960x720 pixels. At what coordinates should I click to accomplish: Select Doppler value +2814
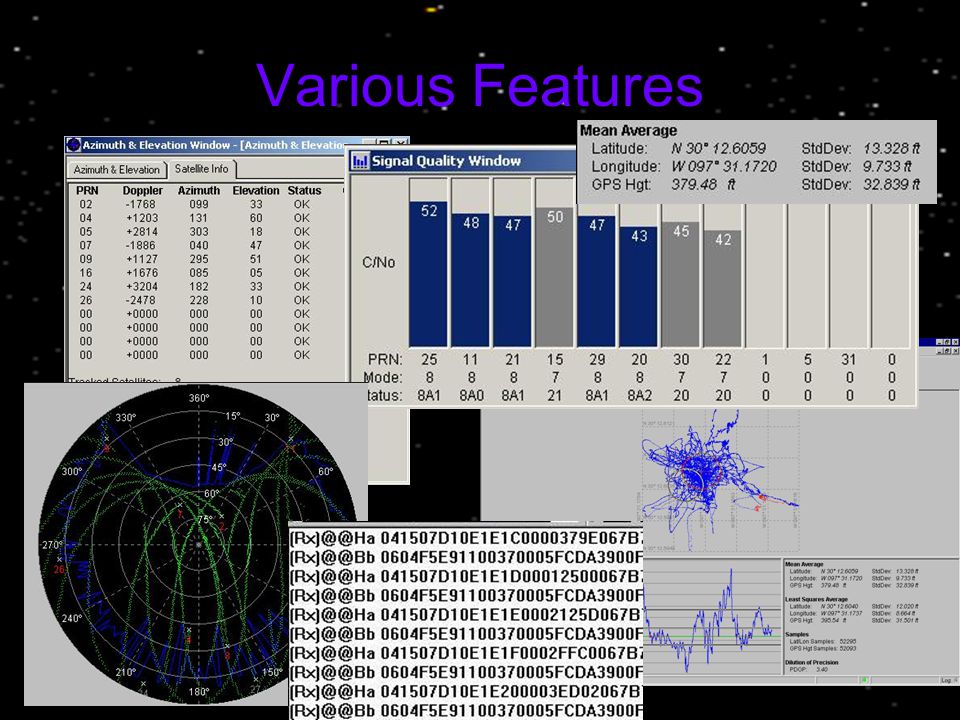(142, 231)
